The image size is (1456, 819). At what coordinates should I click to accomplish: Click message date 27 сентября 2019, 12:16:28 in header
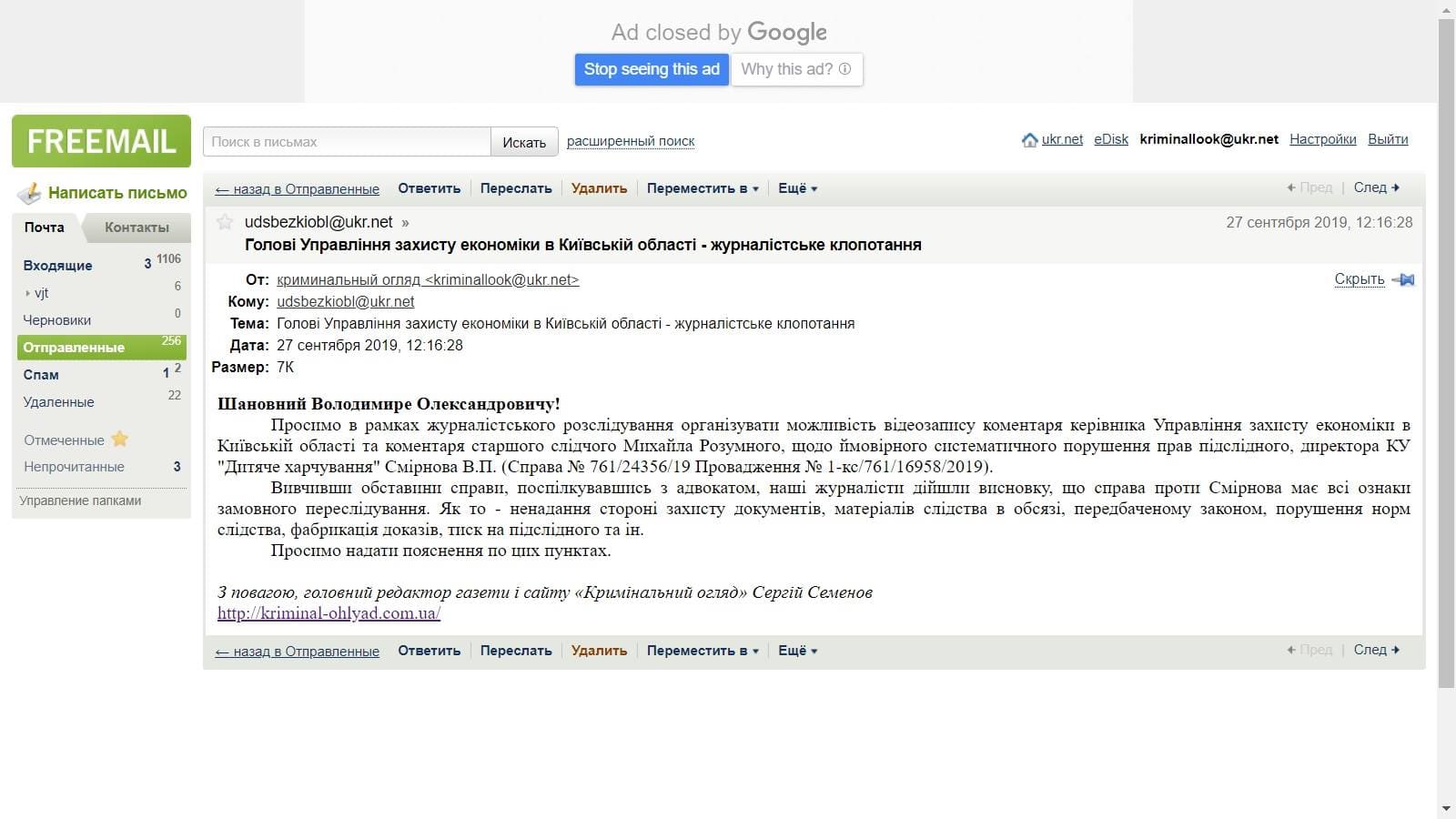coord(1319,222)
